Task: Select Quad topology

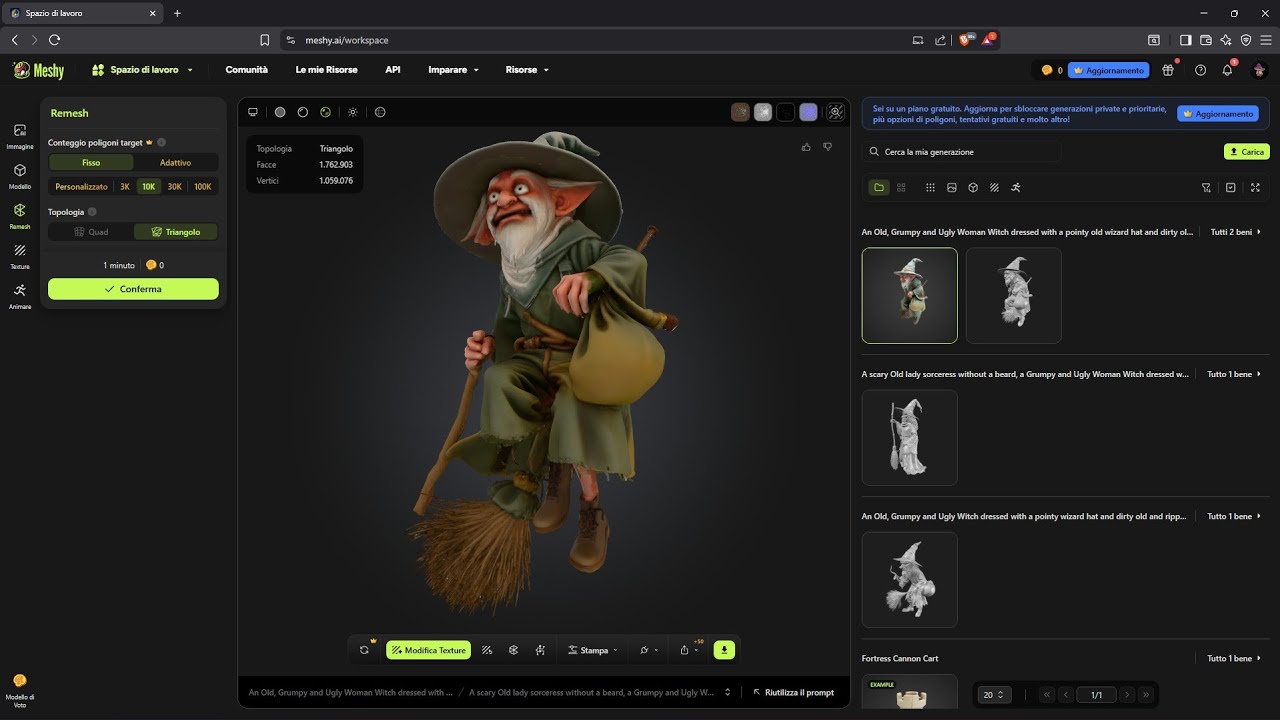Action: click(91, 232)
